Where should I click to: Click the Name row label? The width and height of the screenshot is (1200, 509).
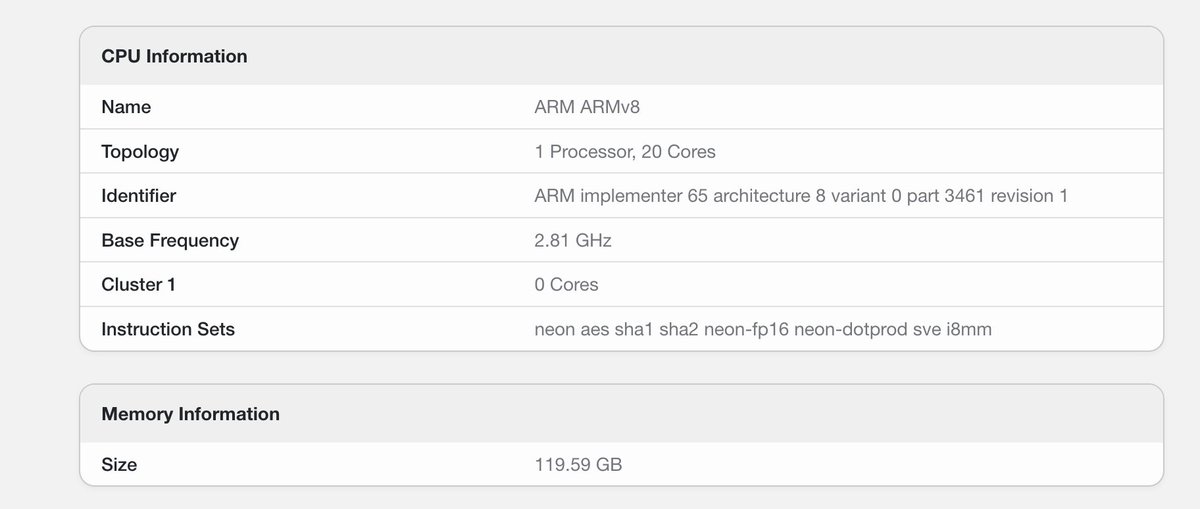[126, 107]
